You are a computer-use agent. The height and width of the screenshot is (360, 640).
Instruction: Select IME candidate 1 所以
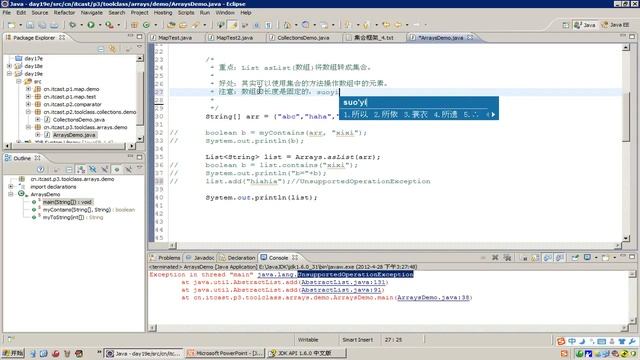(356, 115)
